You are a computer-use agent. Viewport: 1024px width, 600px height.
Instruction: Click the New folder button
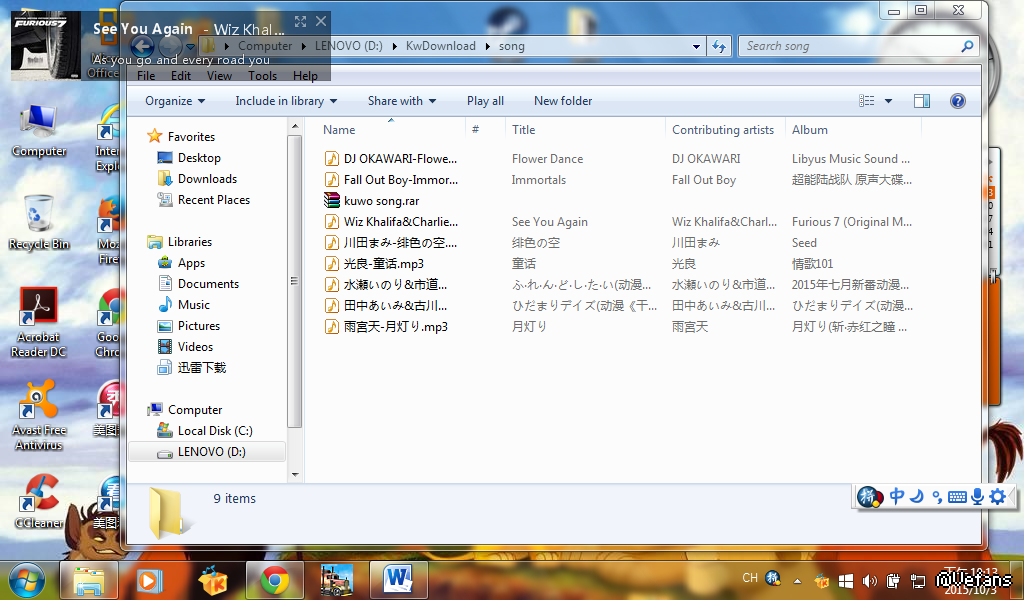click(x=563, y=101)
